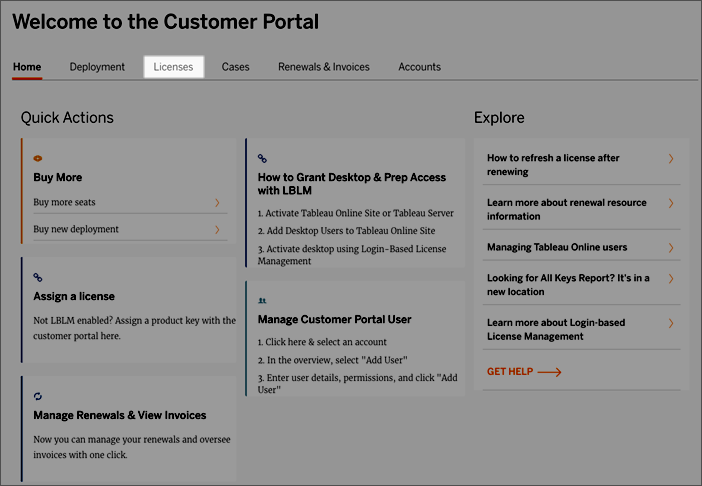Open the Cases tab

pos(235,67)
